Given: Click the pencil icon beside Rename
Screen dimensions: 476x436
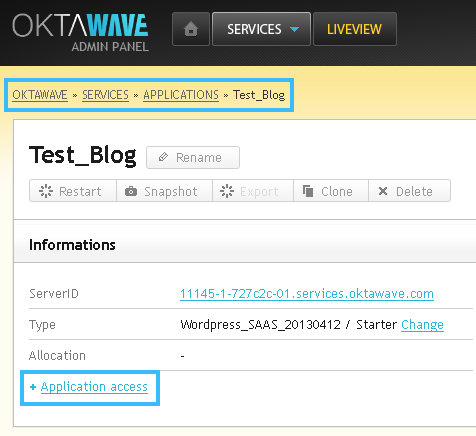Looking at the screenshot, I should [x=163, y=157].
